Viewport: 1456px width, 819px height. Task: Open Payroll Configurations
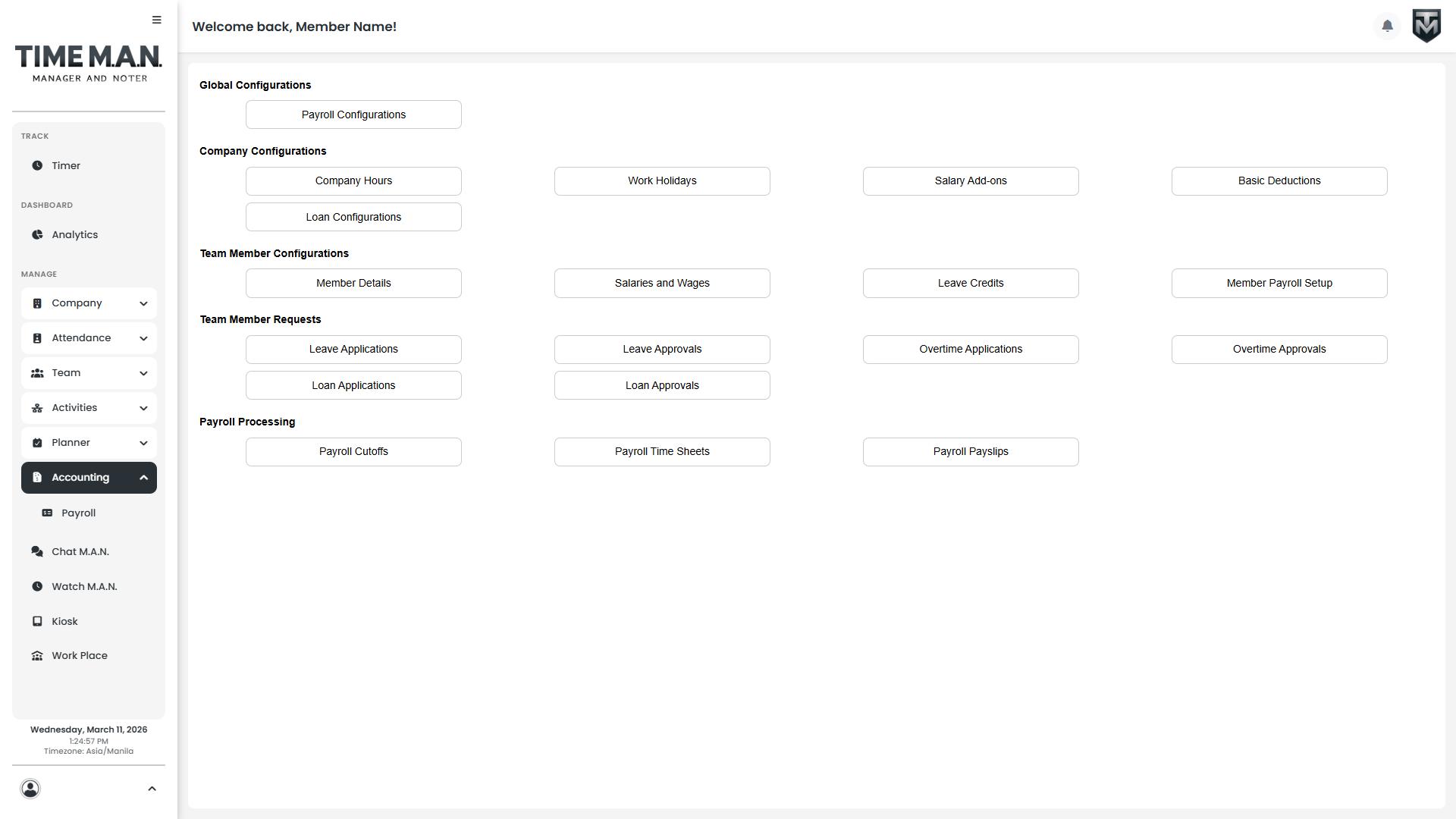pos(353,115)
